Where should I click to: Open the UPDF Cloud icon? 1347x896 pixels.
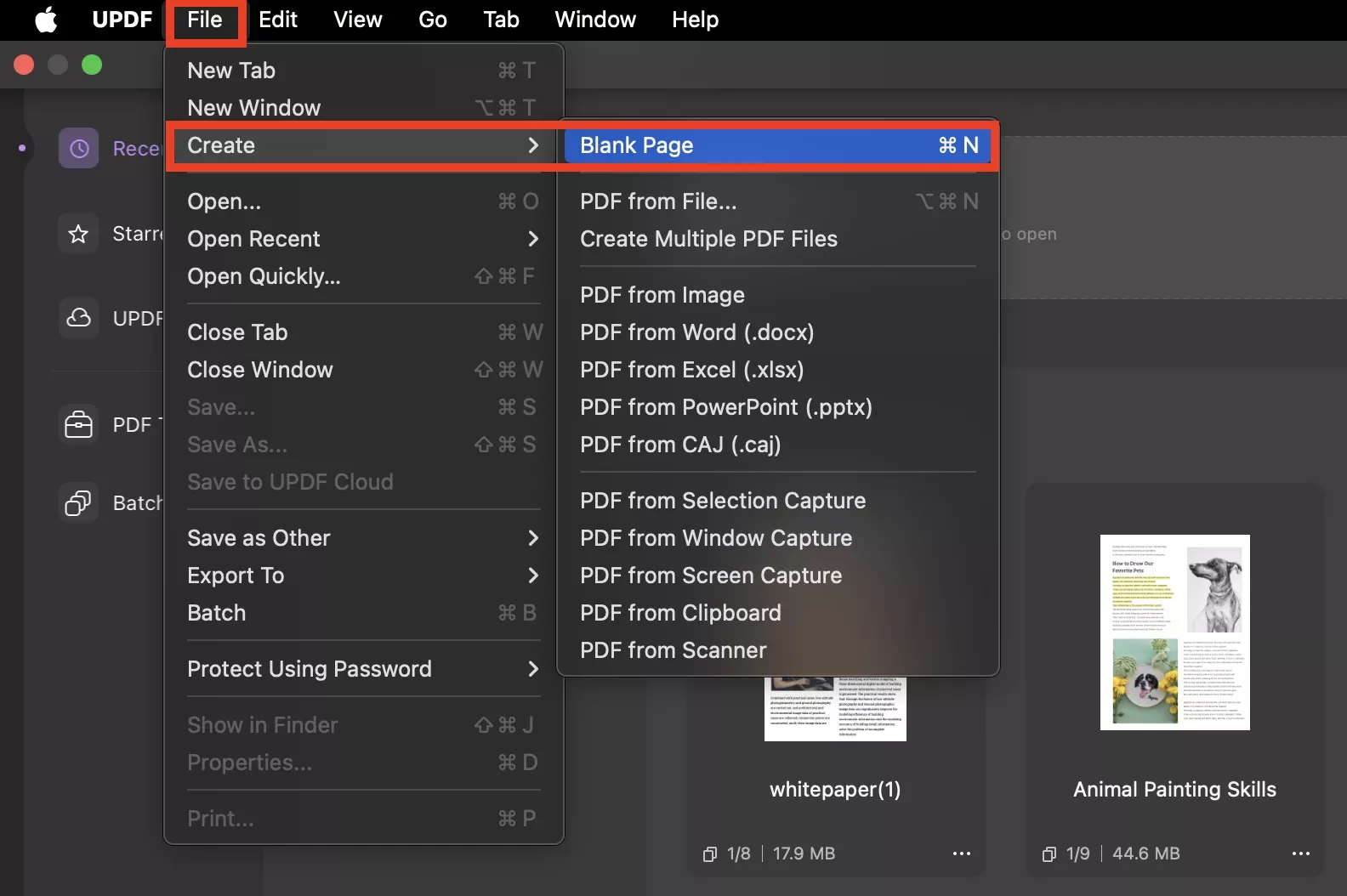[x=78, y=318]
